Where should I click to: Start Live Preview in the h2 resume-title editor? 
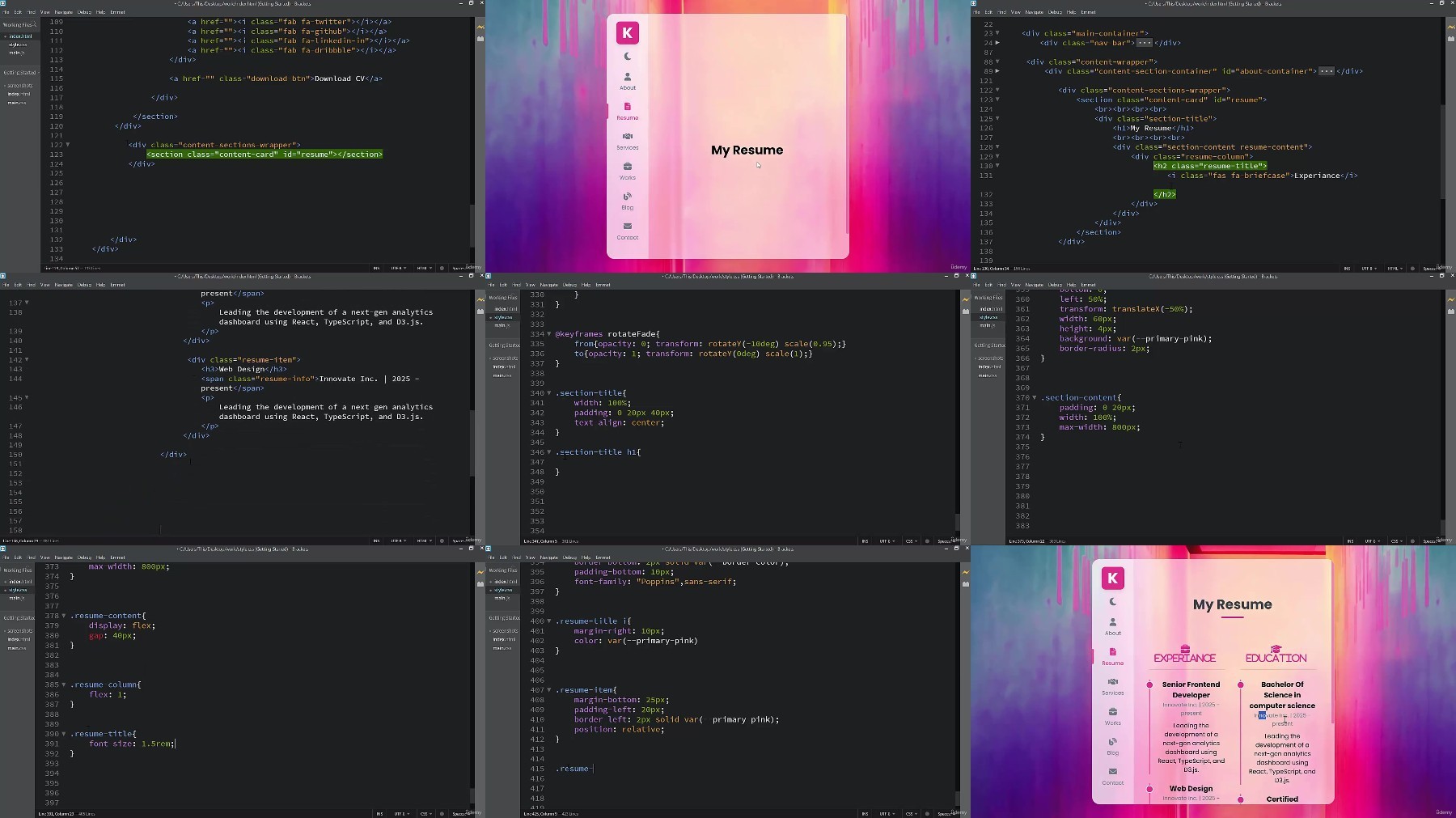1451,27
